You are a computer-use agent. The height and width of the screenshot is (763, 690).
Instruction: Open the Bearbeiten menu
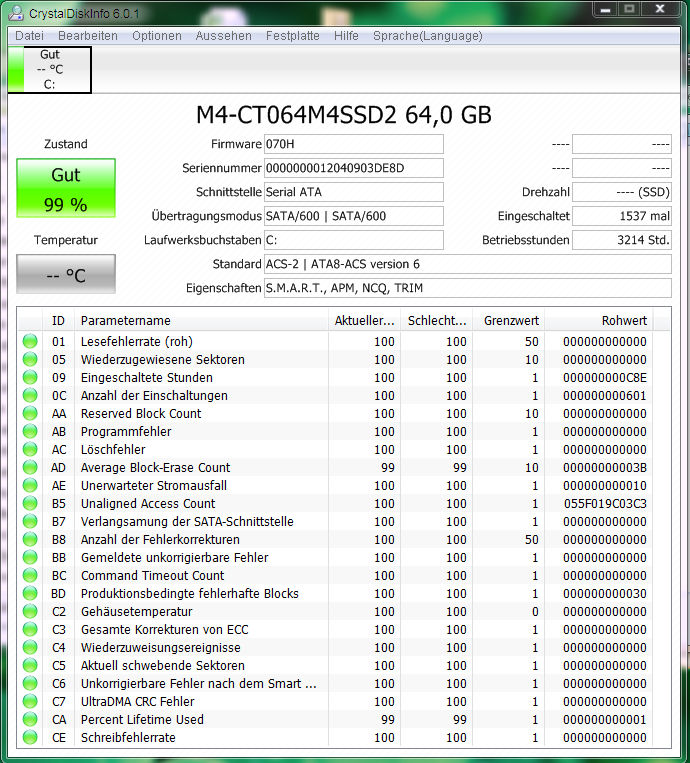tap(88, 36)
